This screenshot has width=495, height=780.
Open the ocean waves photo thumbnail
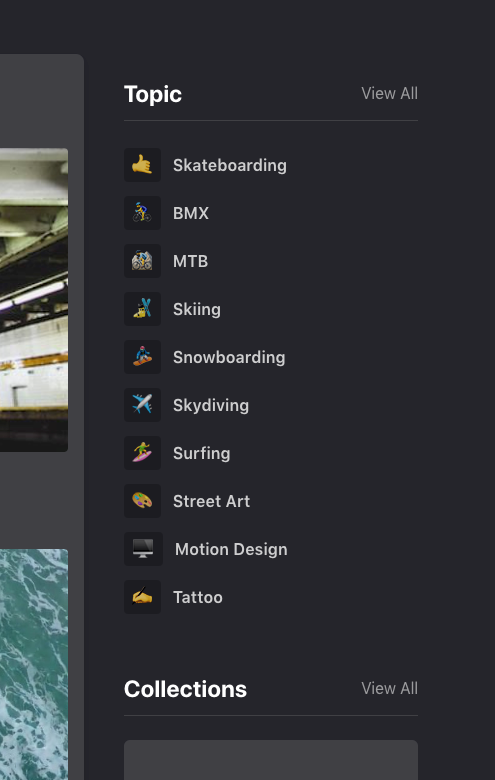coord(34,665)
